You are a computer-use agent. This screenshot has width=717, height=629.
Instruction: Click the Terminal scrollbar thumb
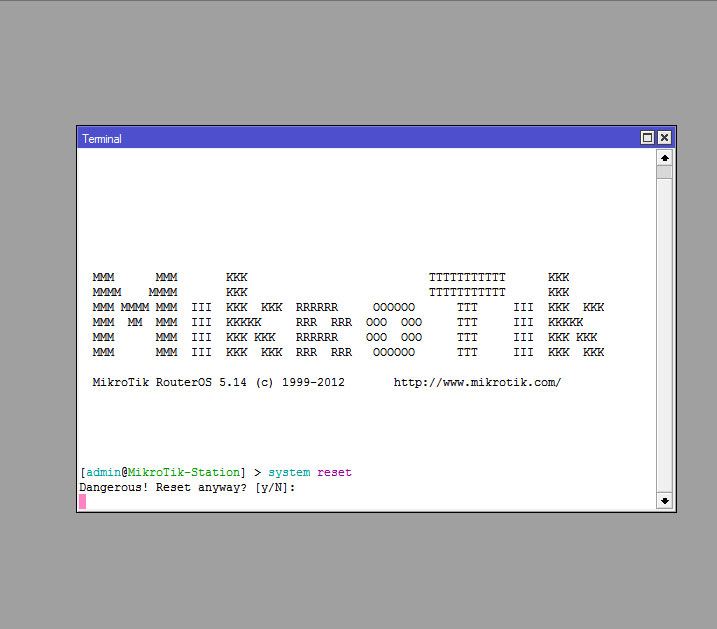664,172
